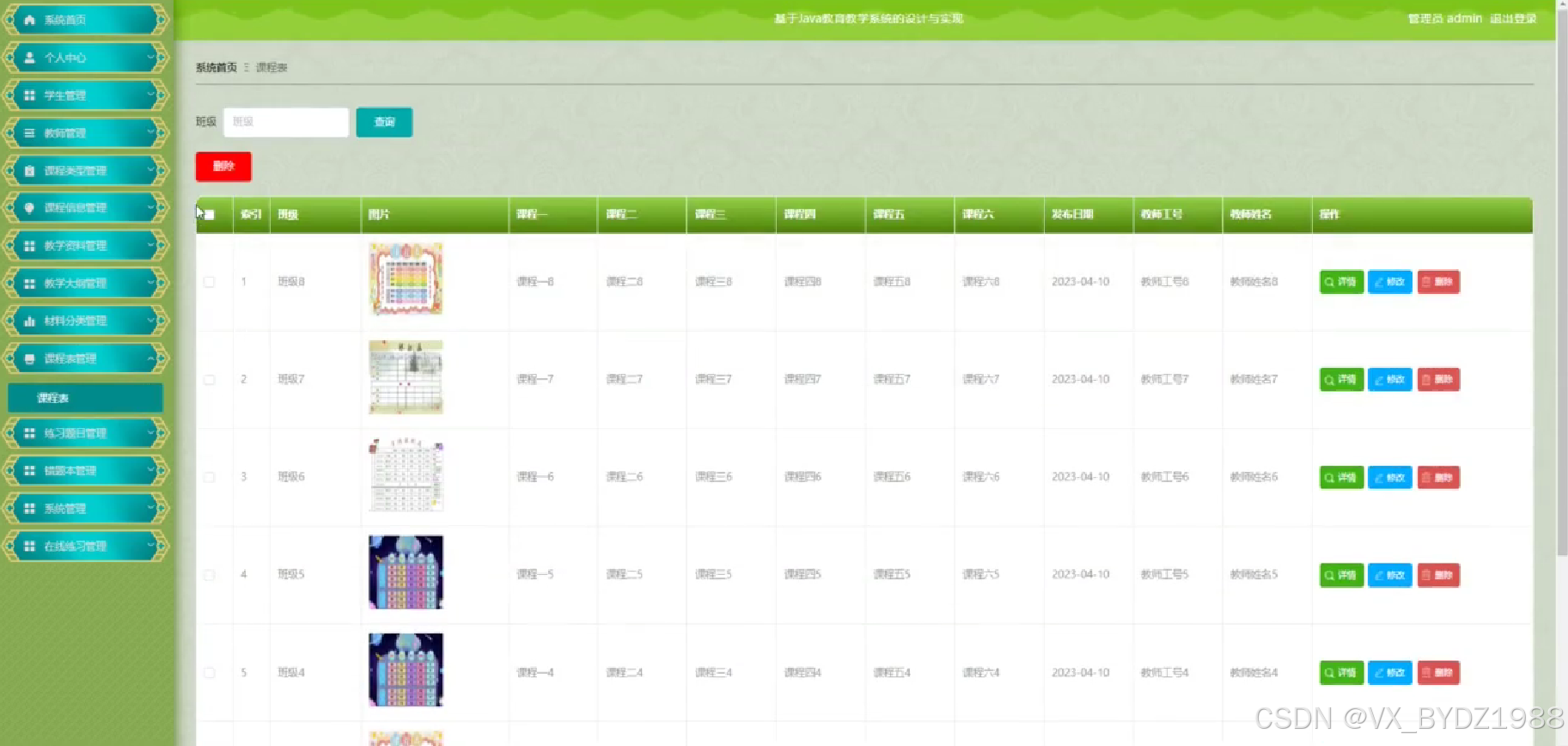The width and height of the screenshot is (1568, 746).
Task: Expand the 教师管理 menu chevron
Action: [150, 133]
